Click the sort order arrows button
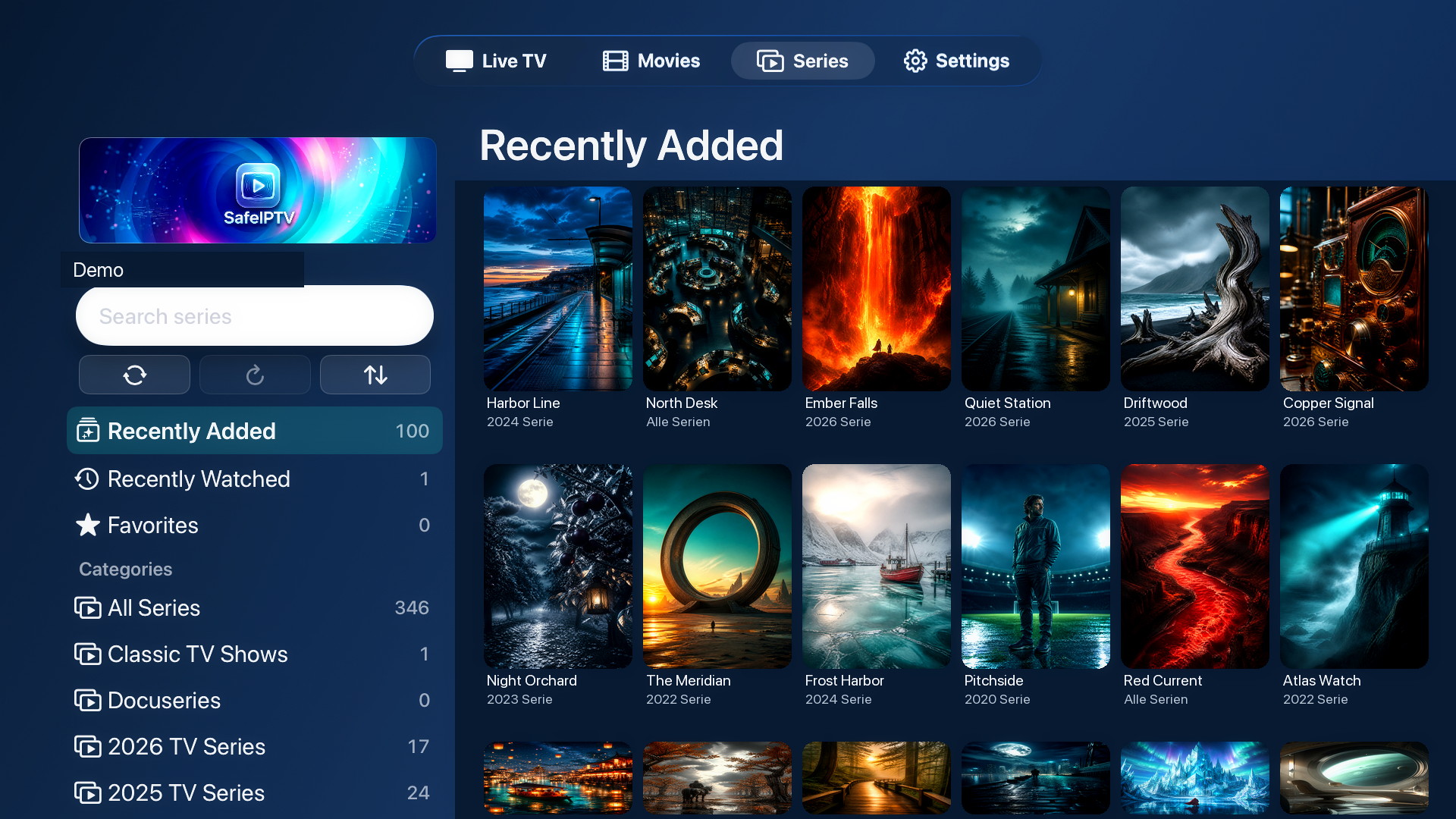Screen dimensions: 1456x819 click(x=375, y=375)
